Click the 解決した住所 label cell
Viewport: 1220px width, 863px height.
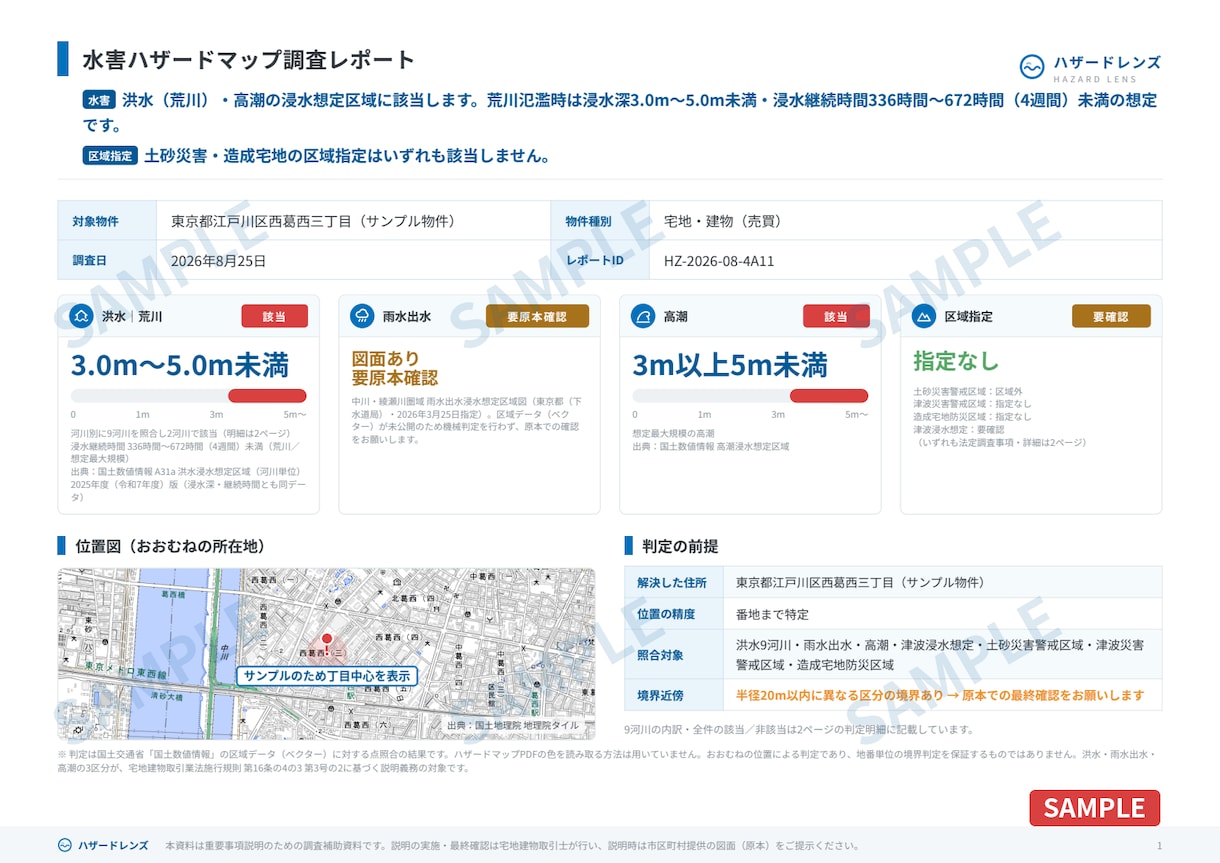[x=673, y=582]
